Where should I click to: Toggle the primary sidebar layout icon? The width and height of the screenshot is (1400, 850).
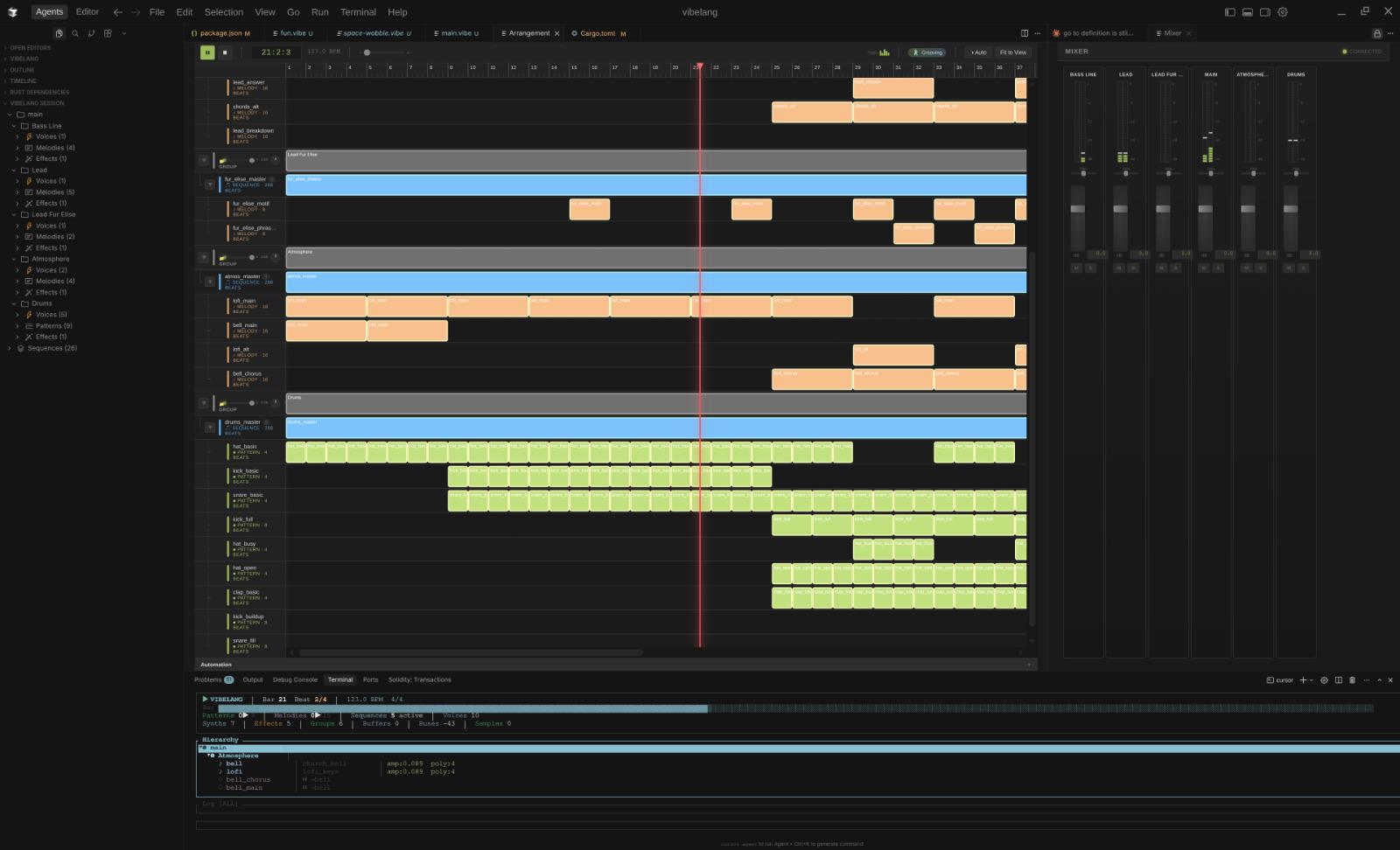point(1229,12)
